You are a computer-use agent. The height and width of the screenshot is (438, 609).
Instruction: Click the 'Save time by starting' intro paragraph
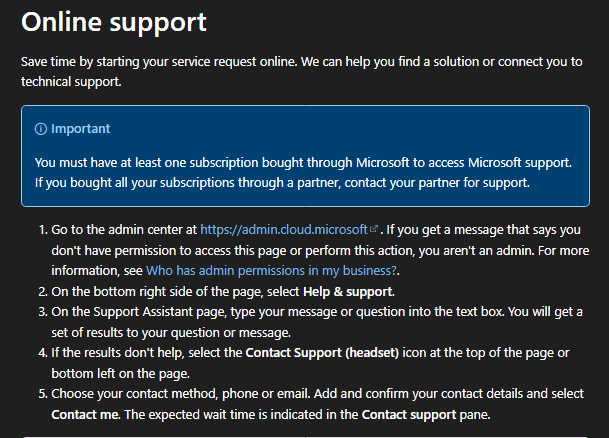pos(300,62)
